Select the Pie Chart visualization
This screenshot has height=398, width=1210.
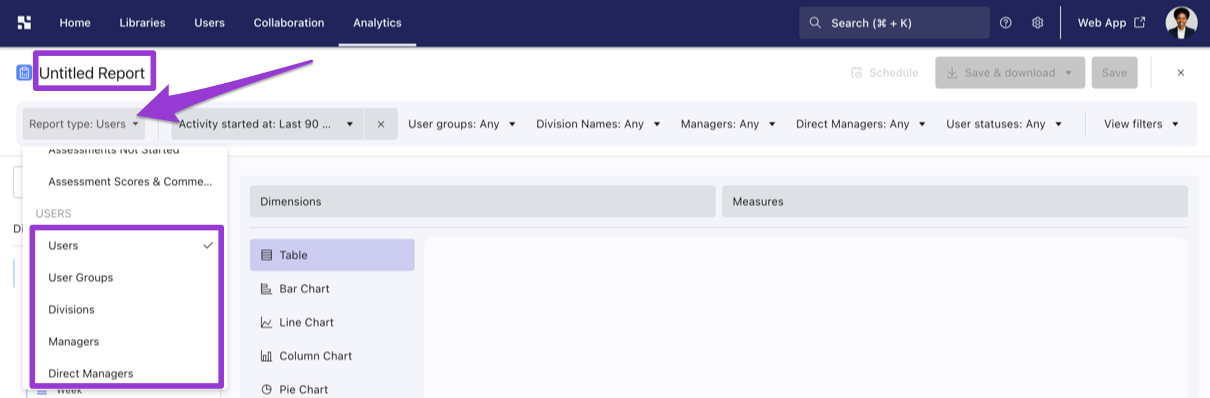pos(332,389)
